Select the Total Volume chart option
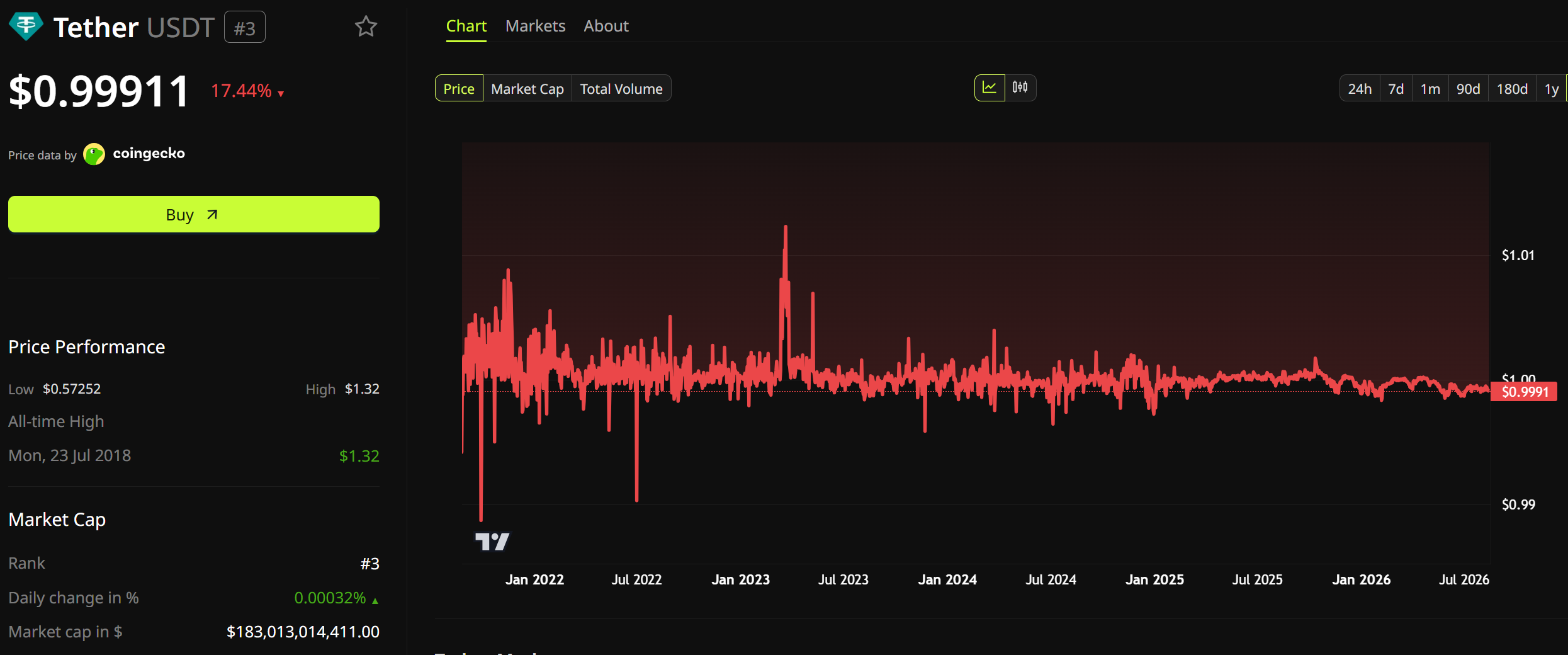 (621, 89)
